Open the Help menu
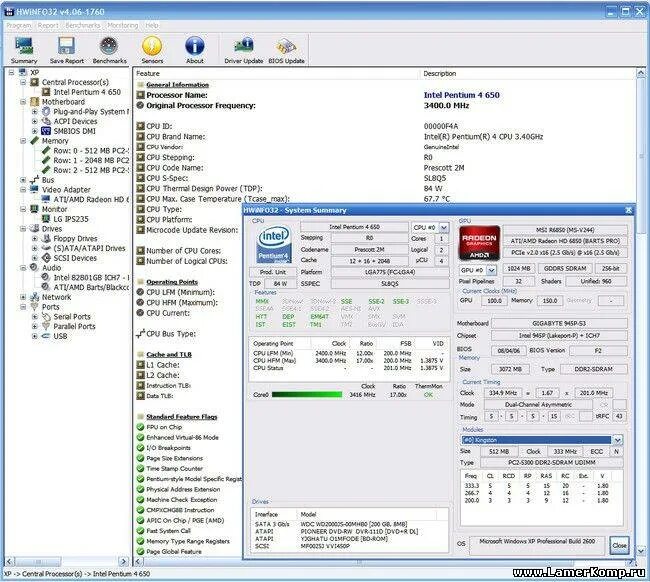The height and width of the screenshot is (582, 650). pyautogui.click(x=152, y=25)
